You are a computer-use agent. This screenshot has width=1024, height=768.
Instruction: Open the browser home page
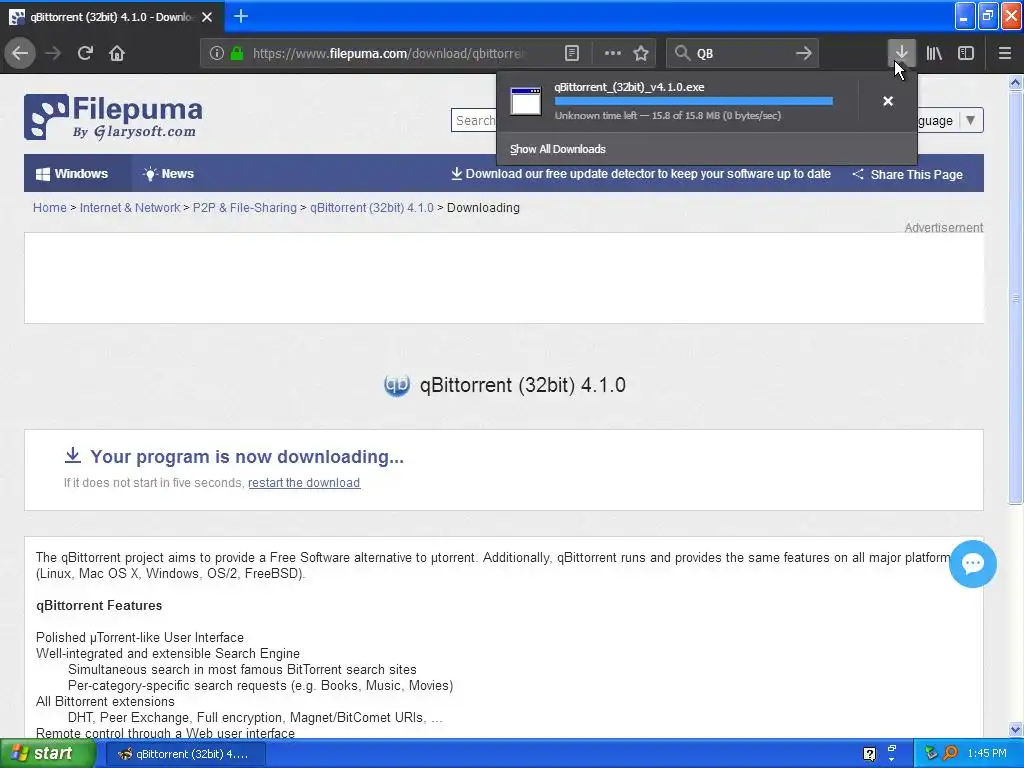point(117,53)
